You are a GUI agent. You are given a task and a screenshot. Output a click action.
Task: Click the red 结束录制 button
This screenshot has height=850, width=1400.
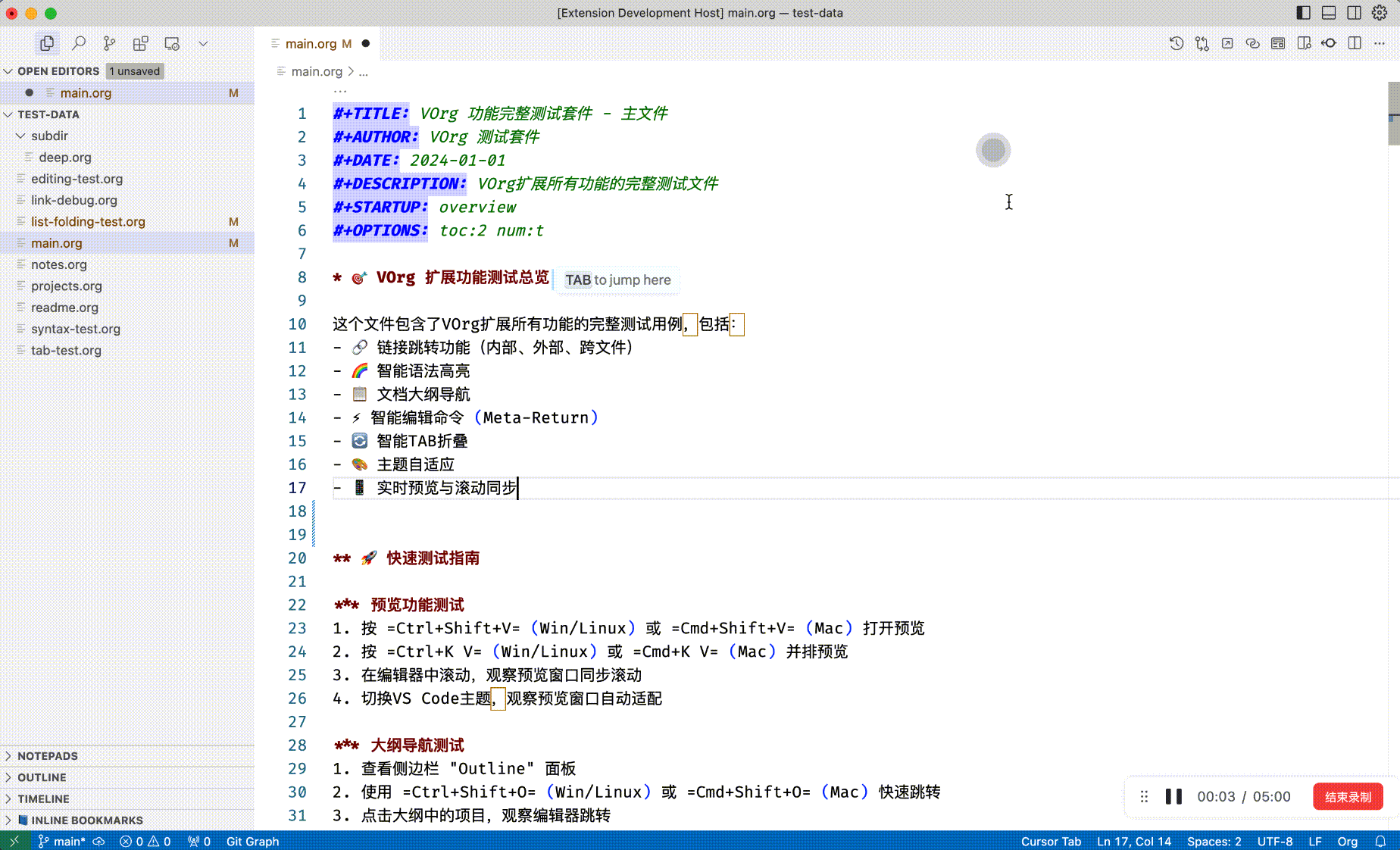[1348, 796]
